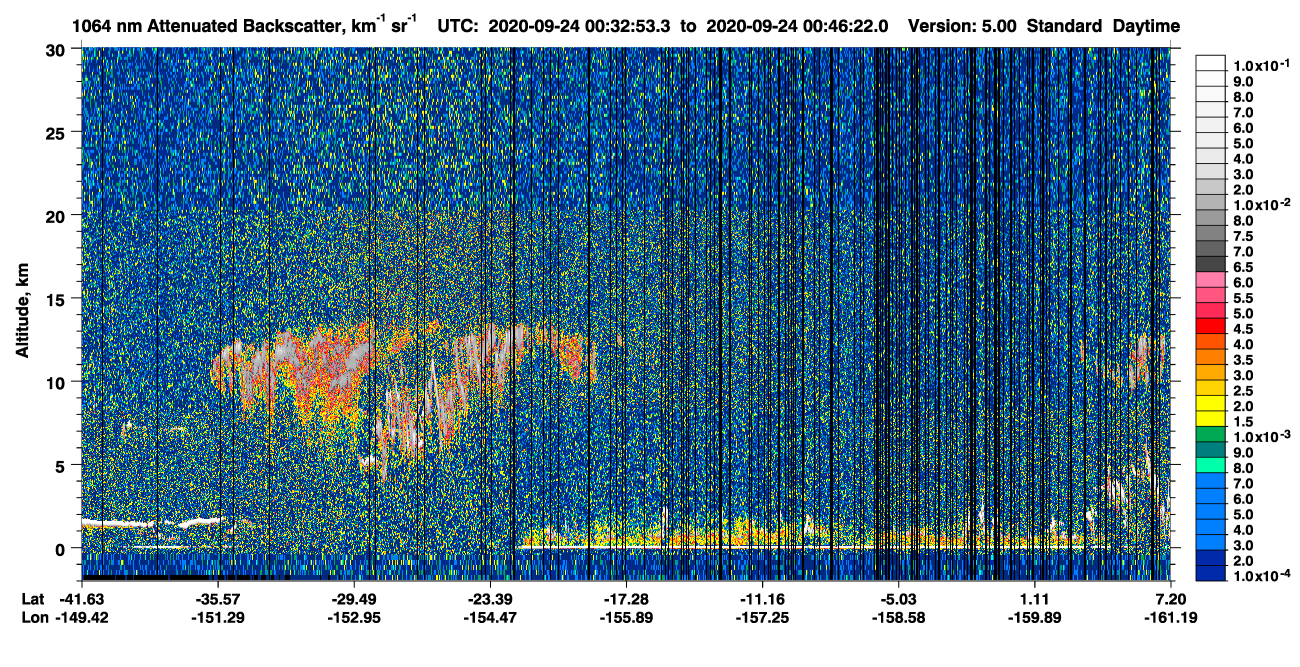Click the 'UTC:' label in the header
This screenshot has height=667, width=1300.
pyautogui.click(x=460, y=26)
